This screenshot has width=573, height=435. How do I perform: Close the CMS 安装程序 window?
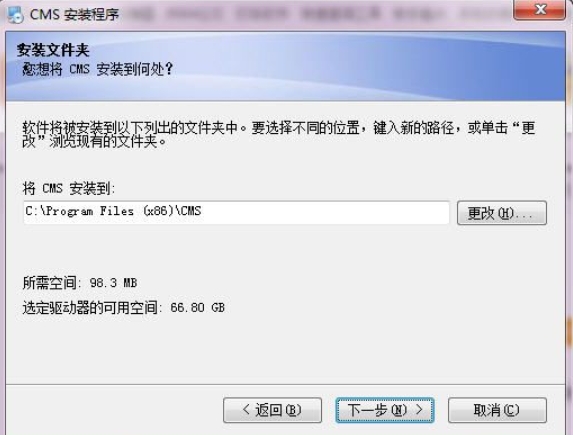[x=539, y=10]
